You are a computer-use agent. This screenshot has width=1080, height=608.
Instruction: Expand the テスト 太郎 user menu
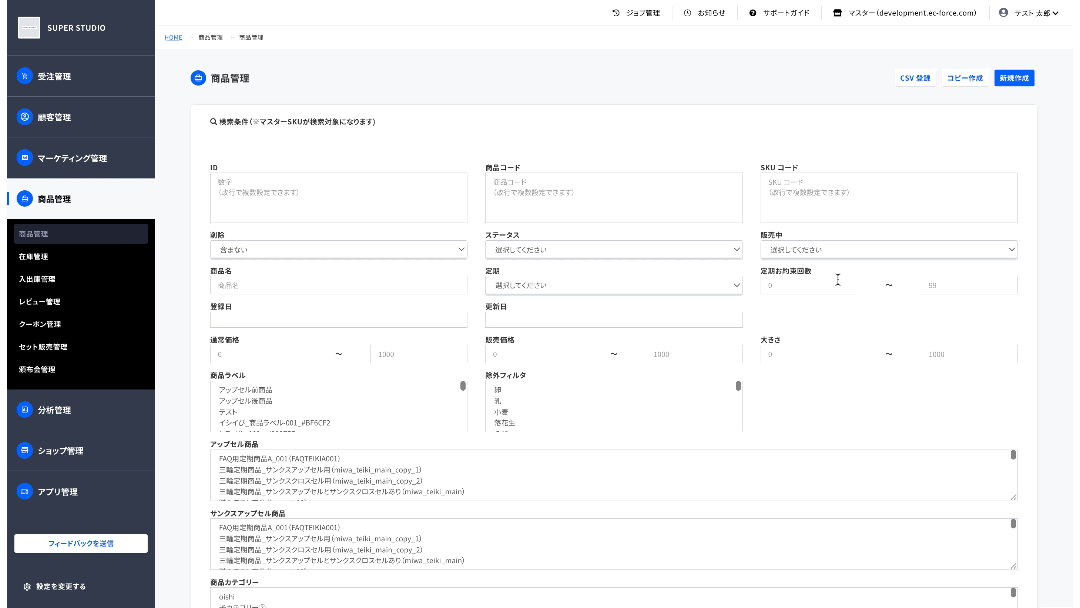click(x=1036, y=13)
